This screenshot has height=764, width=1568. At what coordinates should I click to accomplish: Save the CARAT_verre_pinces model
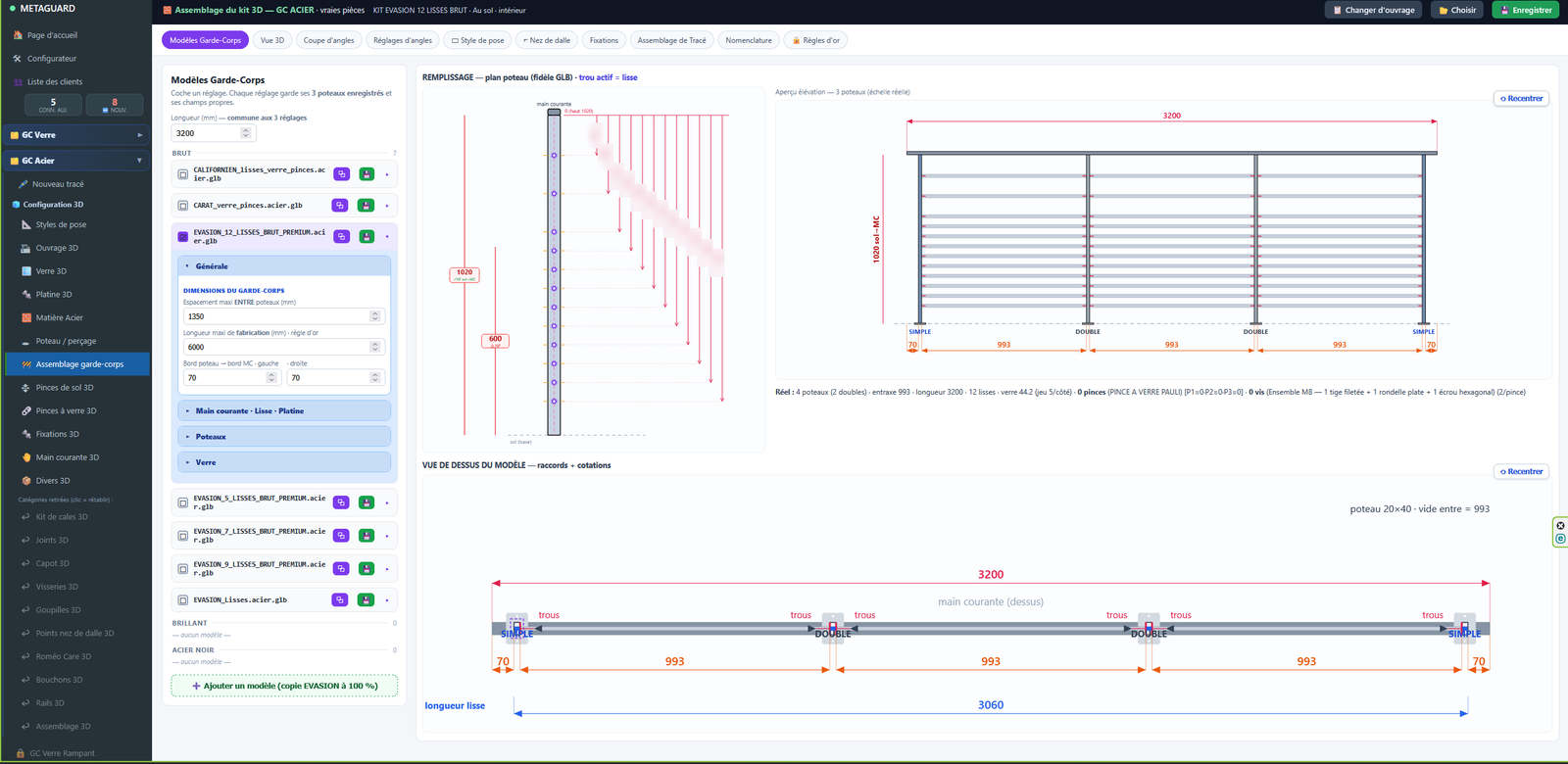[x=366, y=206]
